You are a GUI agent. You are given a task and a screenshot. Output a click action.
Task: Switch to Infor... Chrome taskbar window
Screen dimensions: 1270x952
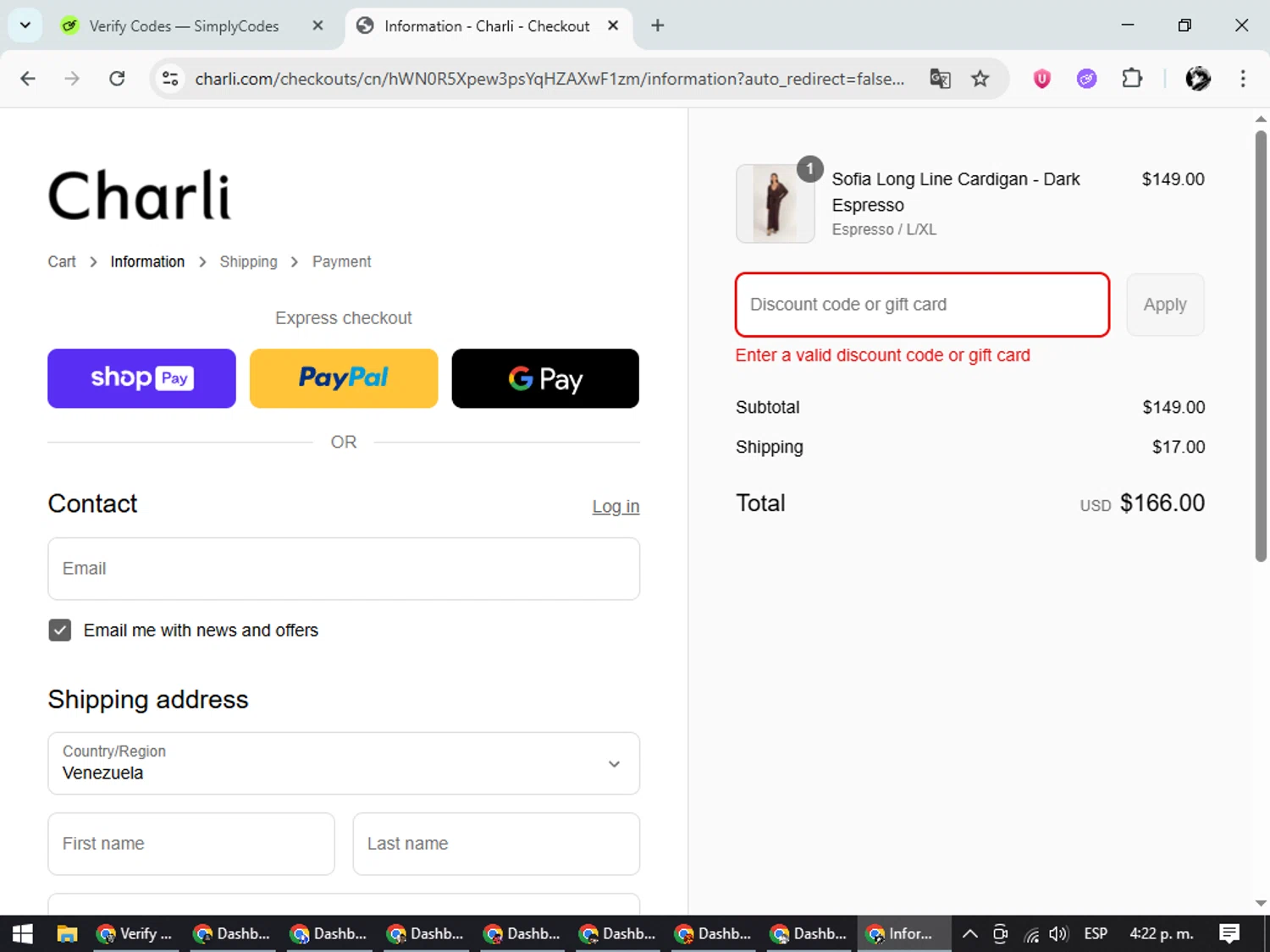(x=904, y=933)
